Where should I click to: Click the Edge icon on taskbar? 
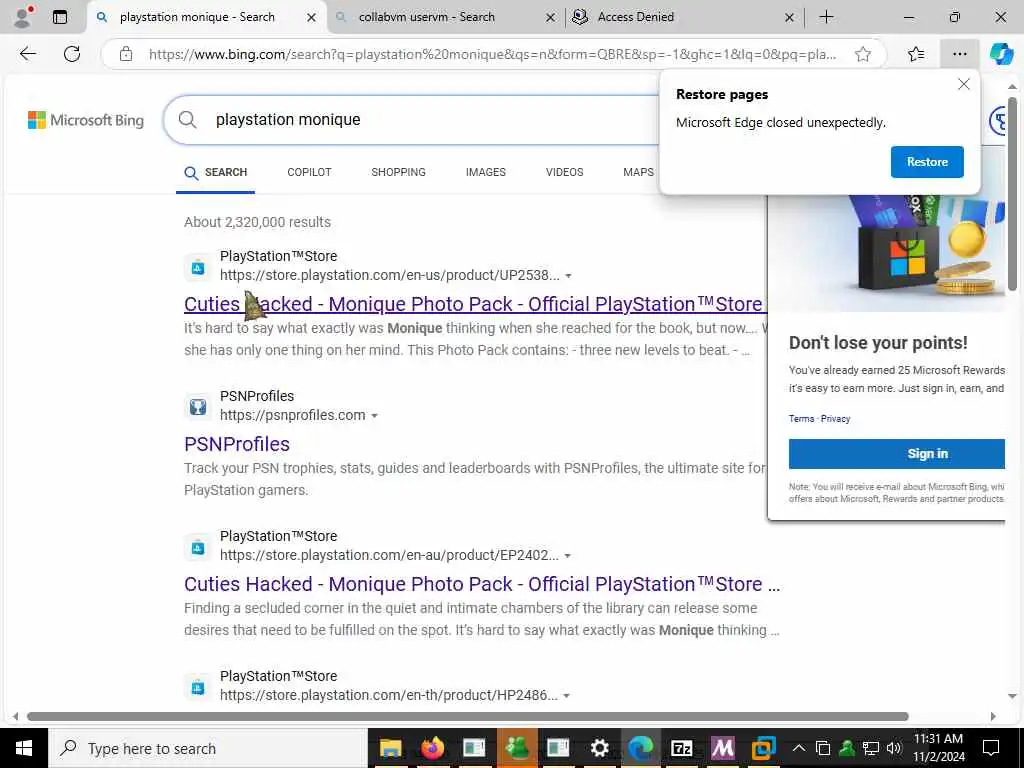(641, 748)
